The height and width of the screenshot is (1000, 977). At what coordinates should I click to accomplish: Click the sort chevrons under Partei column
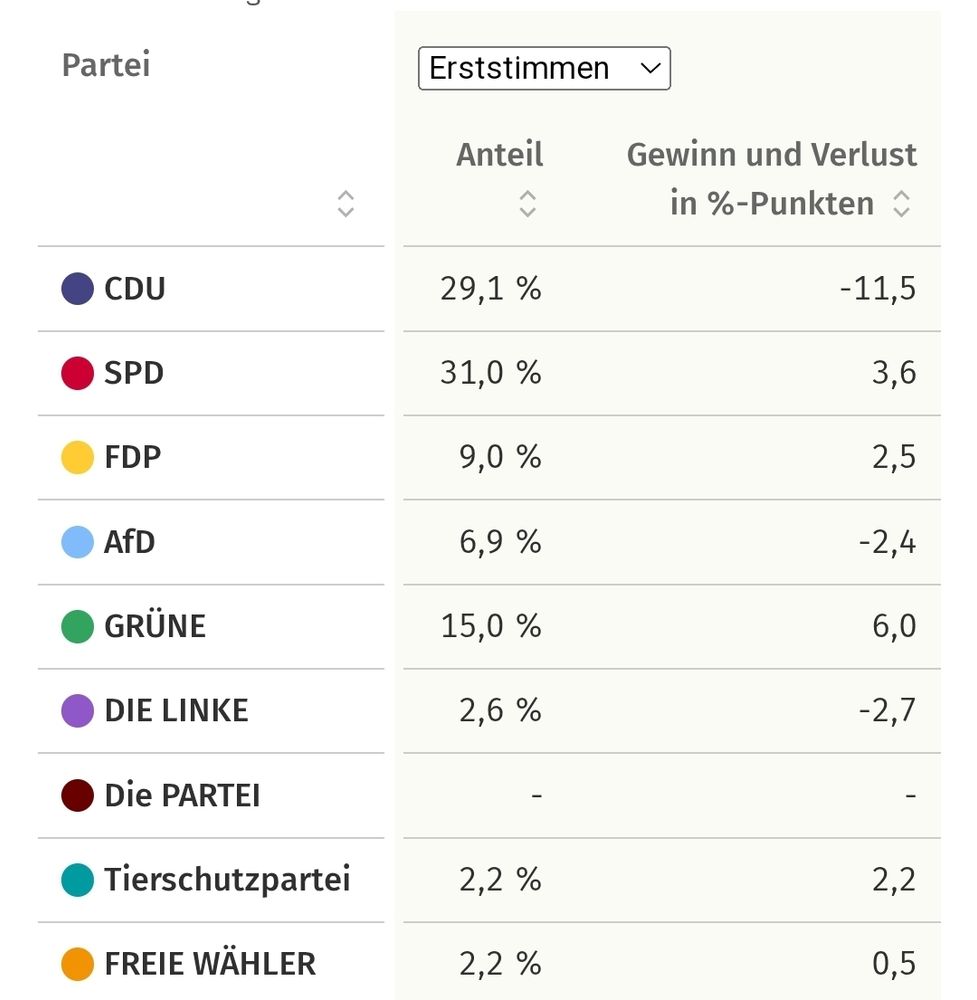(346, 204)
